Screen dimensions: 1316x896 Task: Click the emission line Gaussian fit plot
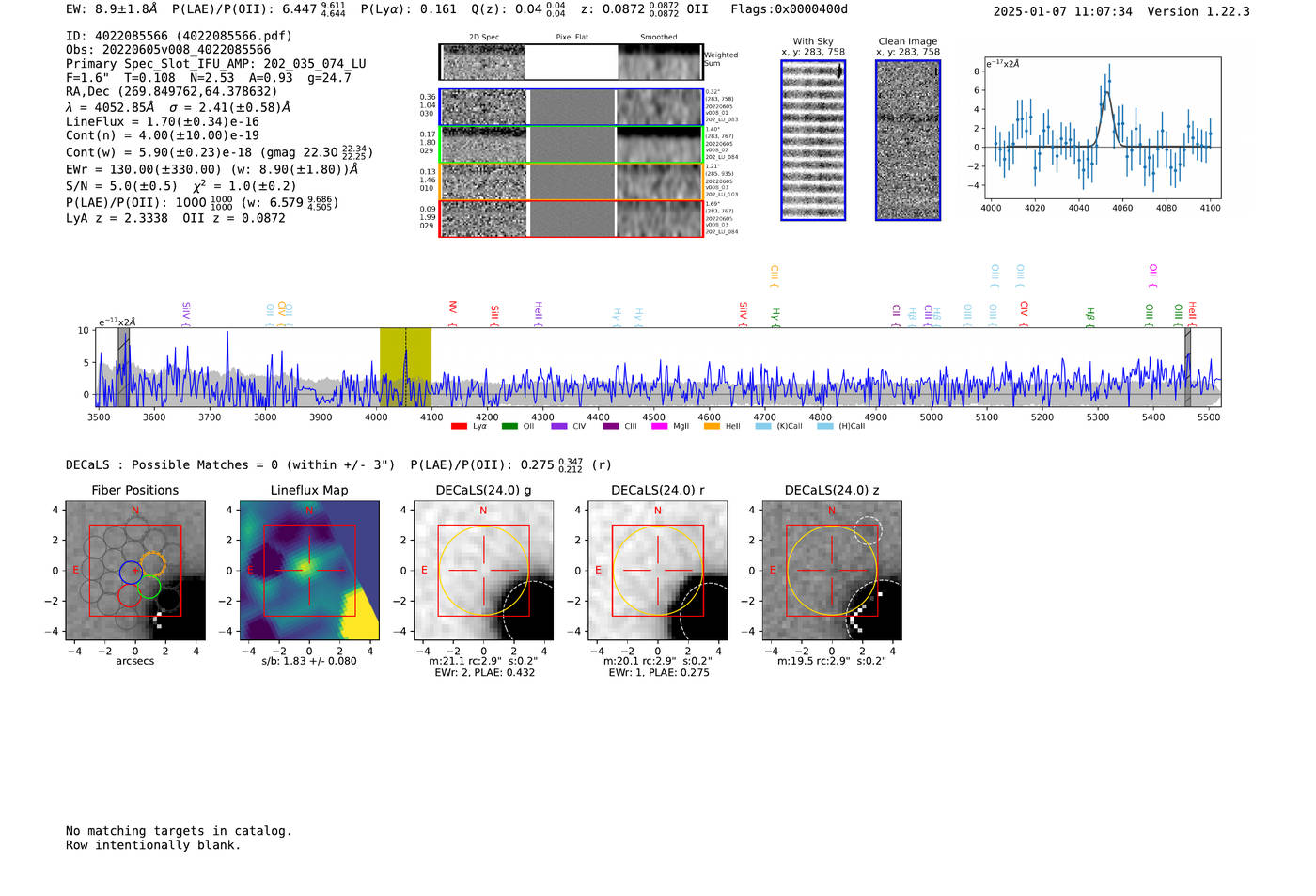coord(1103,128)
